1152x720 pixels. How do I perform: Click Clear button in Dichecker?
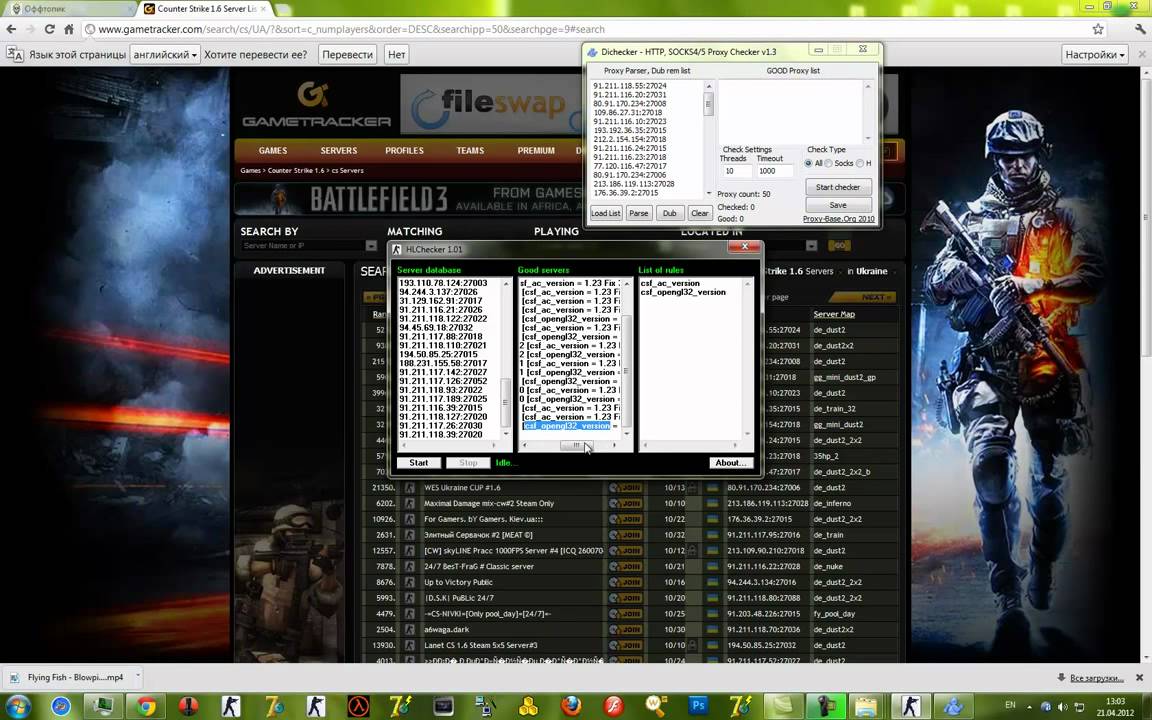tap(700, 213)
